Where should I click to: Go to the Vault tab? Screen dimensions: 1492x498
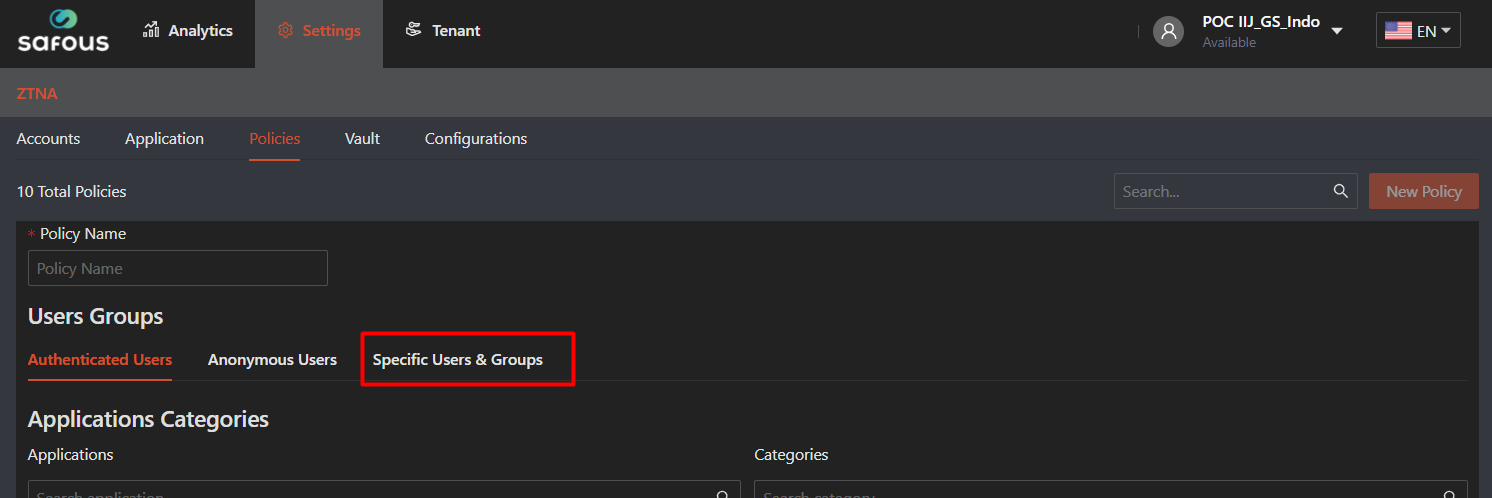point(362,139)
